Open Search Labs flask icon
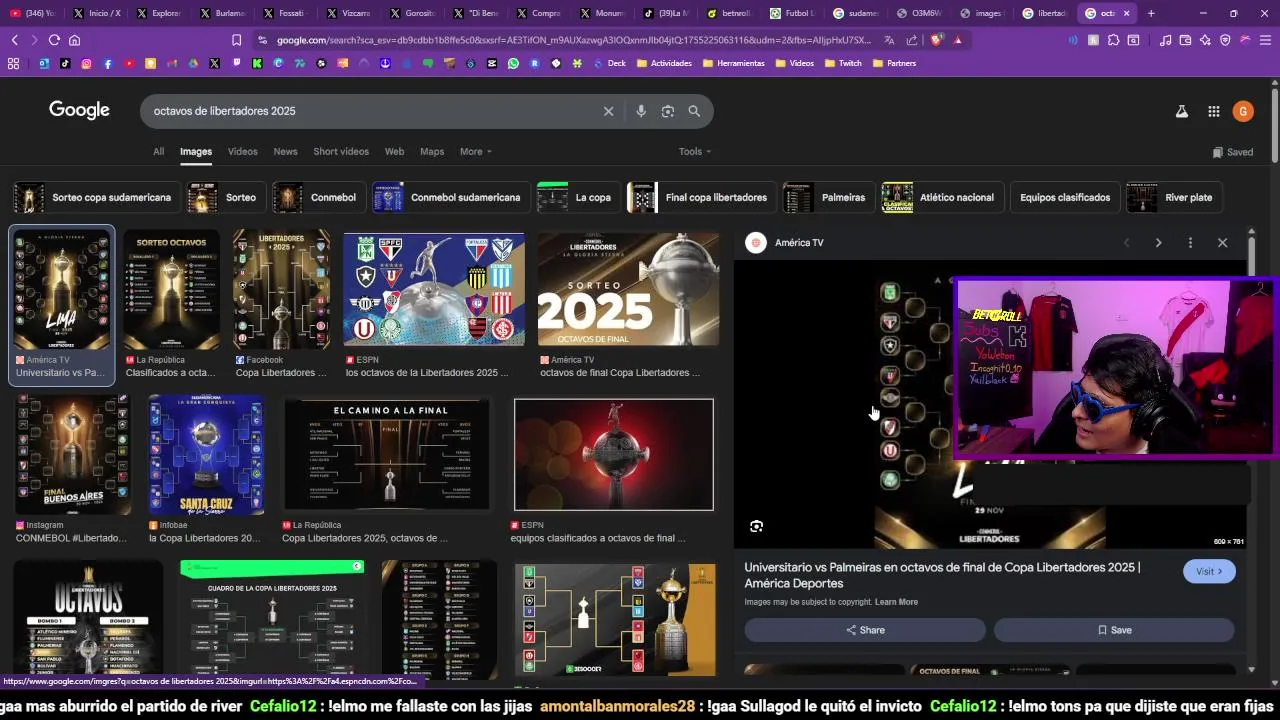The image size is (1280, 720). (1181, 112)
